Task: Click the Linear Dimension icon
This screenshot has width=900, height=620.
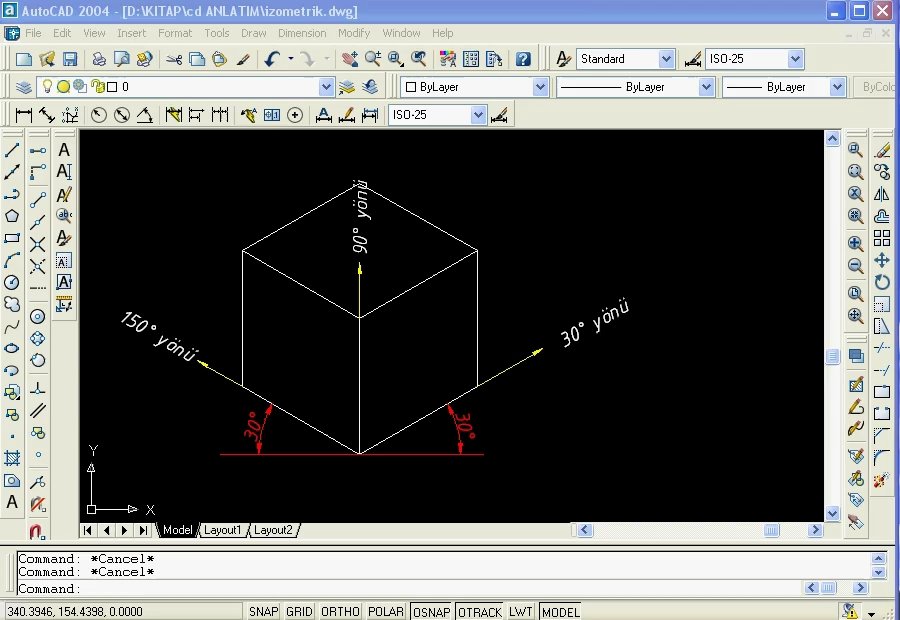Action: 24,115
